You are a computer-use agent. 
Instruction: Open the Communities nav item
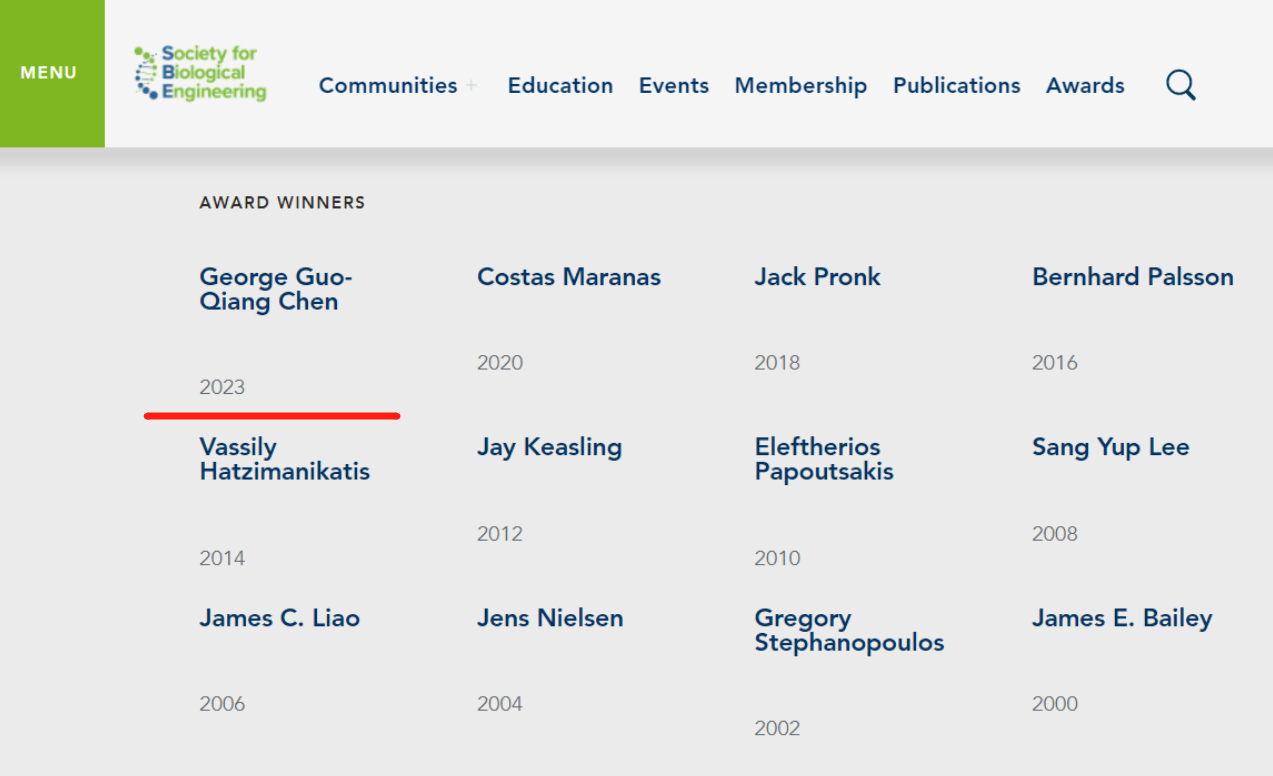pos(388,86)
